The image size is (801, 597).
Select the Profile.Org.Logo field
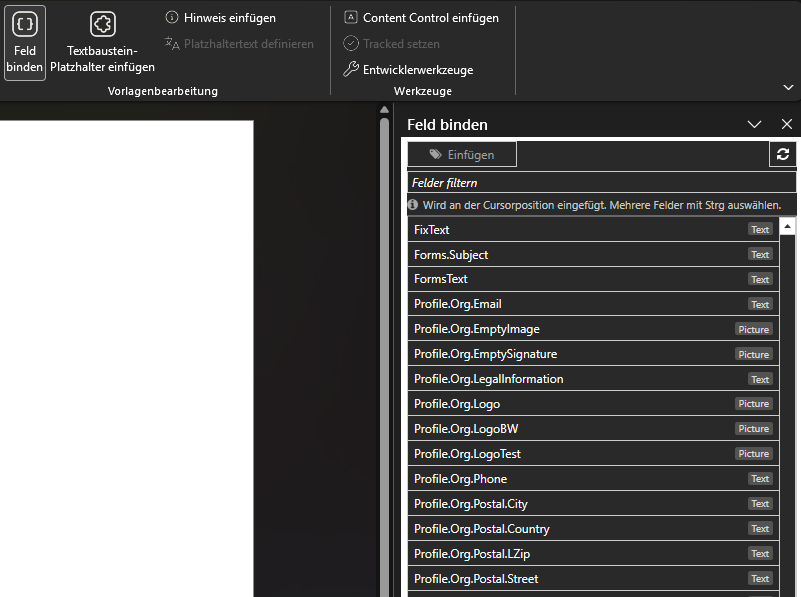tap(593, 404)
